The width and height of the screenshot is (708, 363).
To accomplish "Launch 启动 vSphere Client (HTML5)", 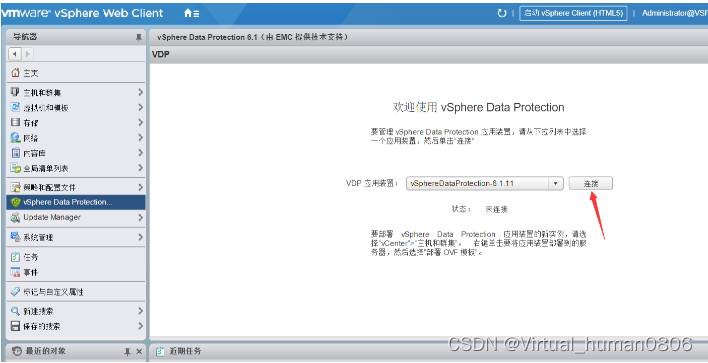I will (573, 14).
